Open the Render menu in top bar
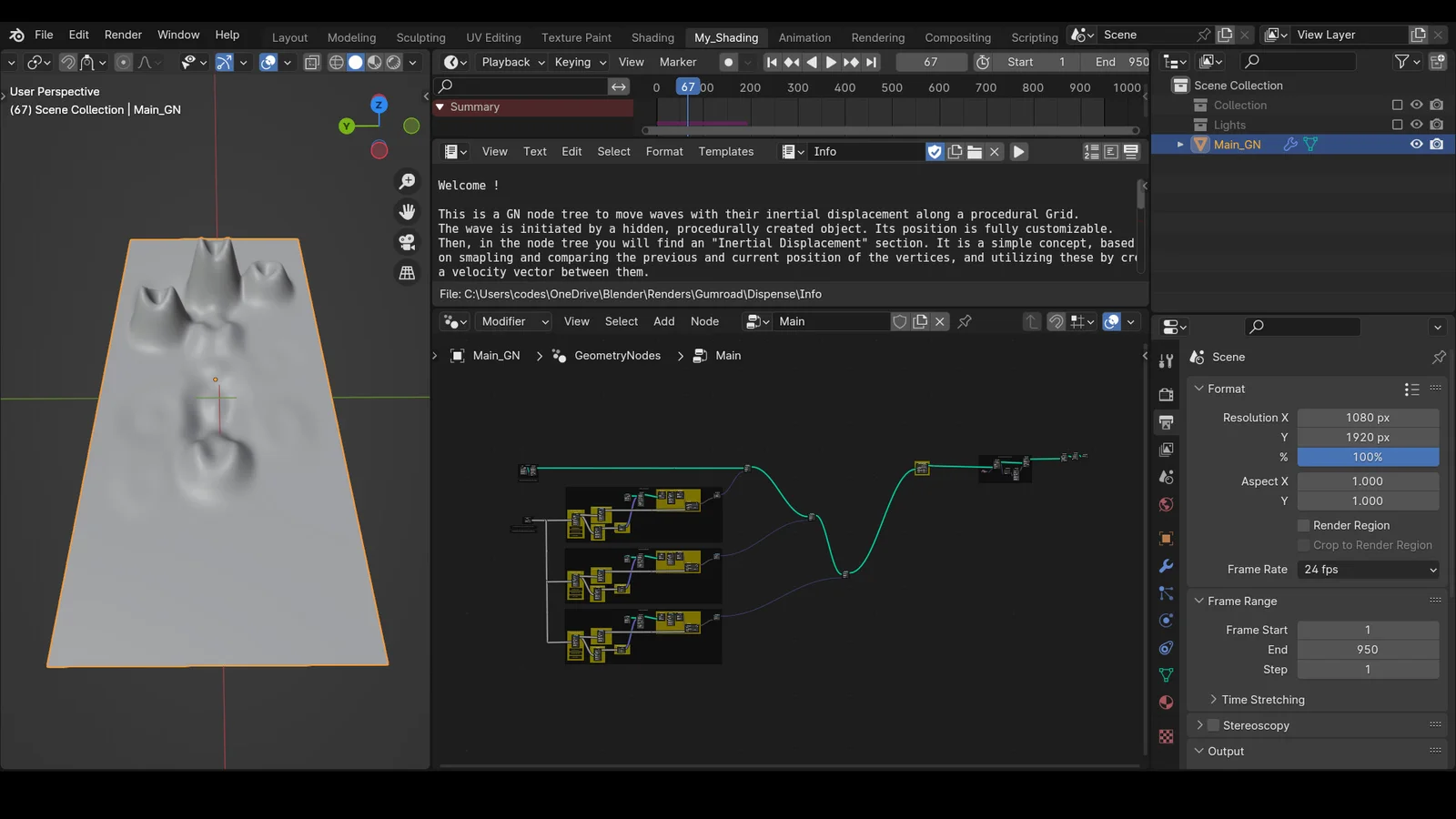1456x819 pixels. click(x=123, y=35)
